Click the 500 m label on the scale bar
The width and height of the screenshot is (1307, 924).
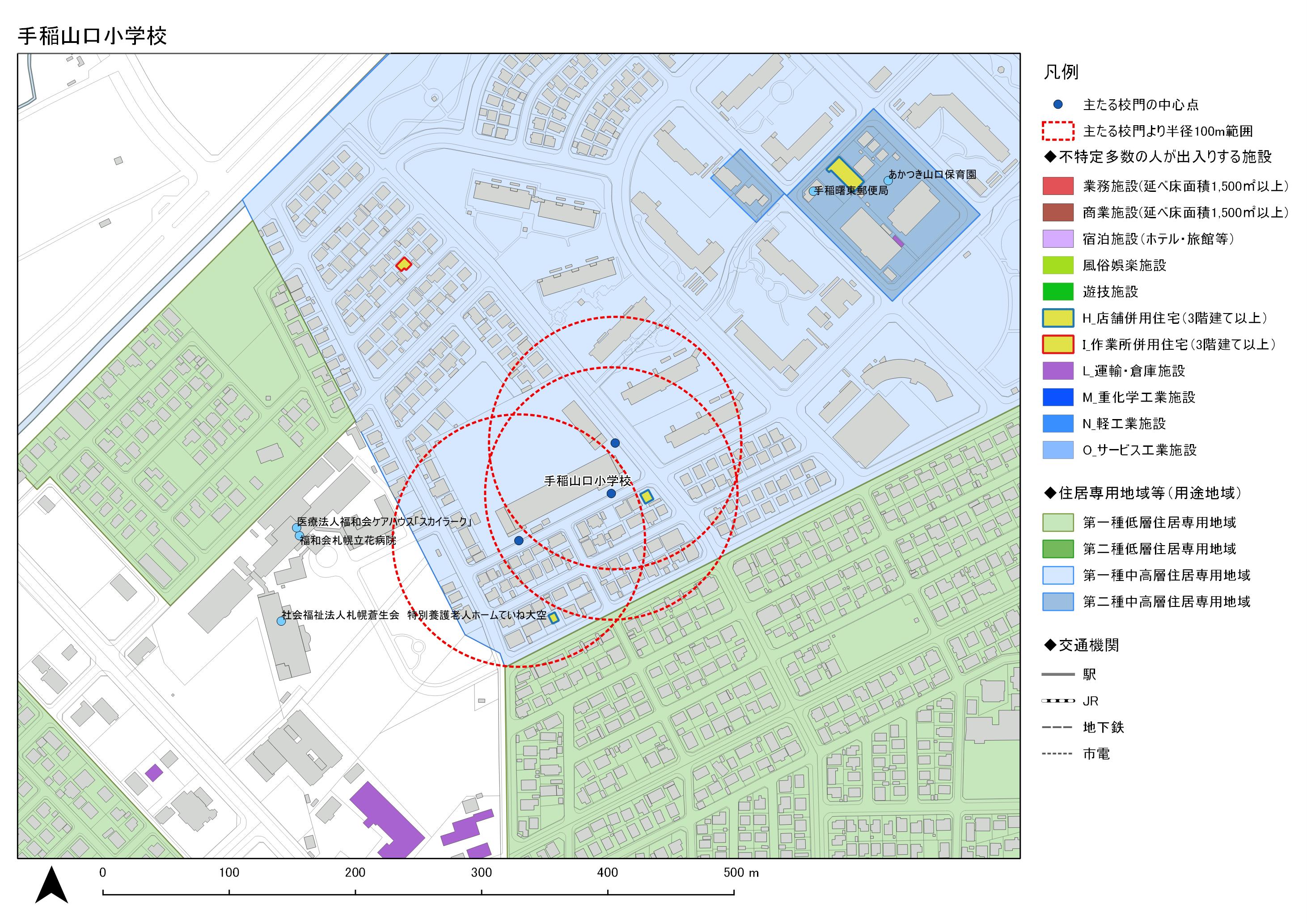click(740, 873)
